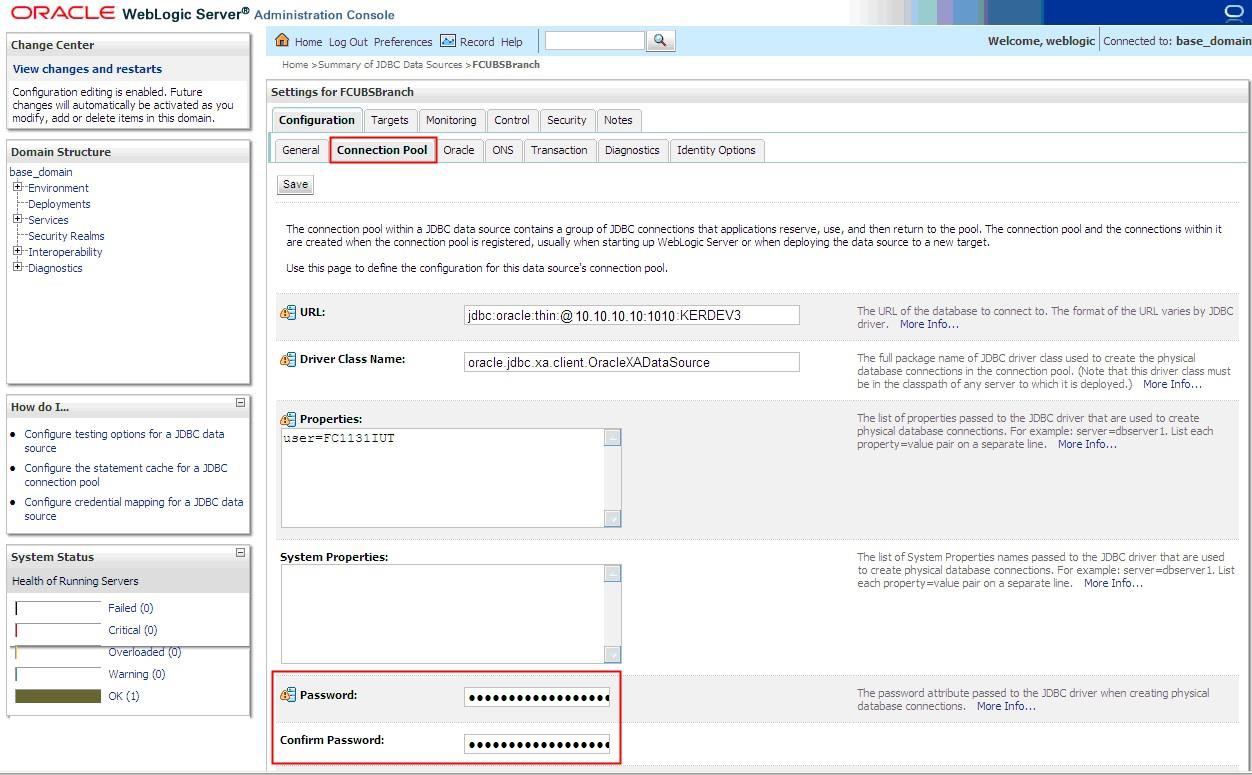The image size is (1252, 775).
Task: Click the Save button
Action: tap(295, 184)
